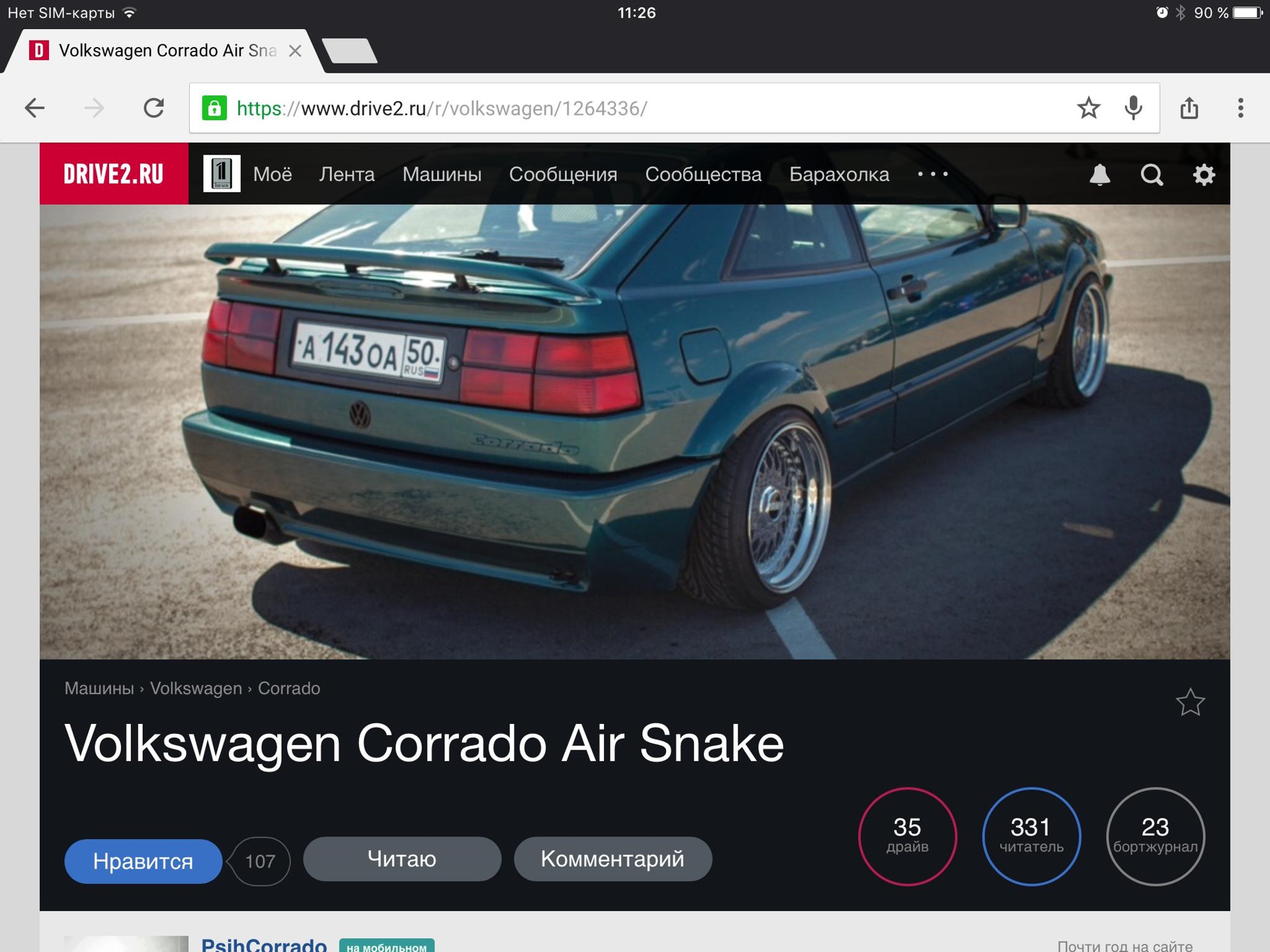Open notifications bell icon

1099,175
